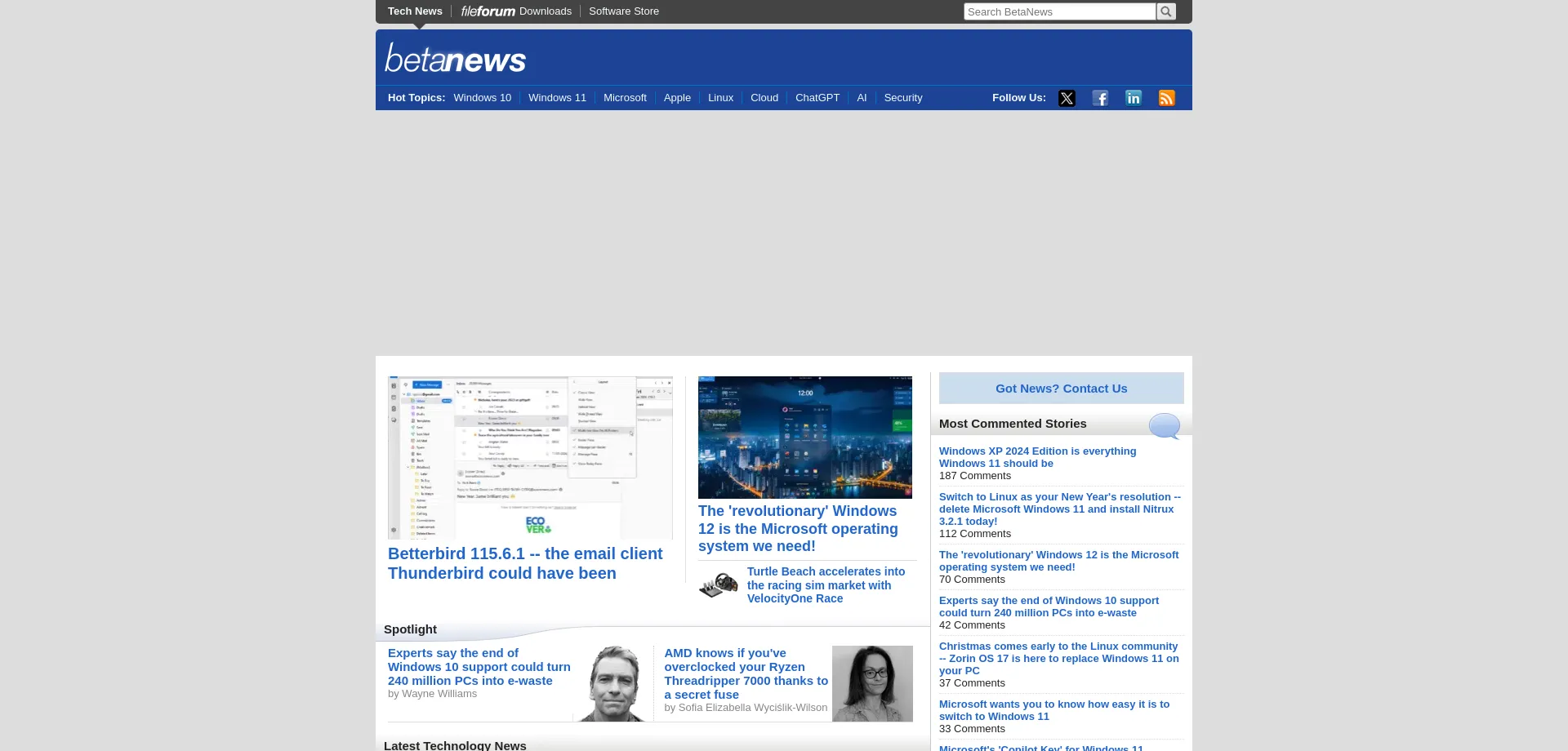Click '70 Comments' count text

pyautogui.click(x=972, y=580)
